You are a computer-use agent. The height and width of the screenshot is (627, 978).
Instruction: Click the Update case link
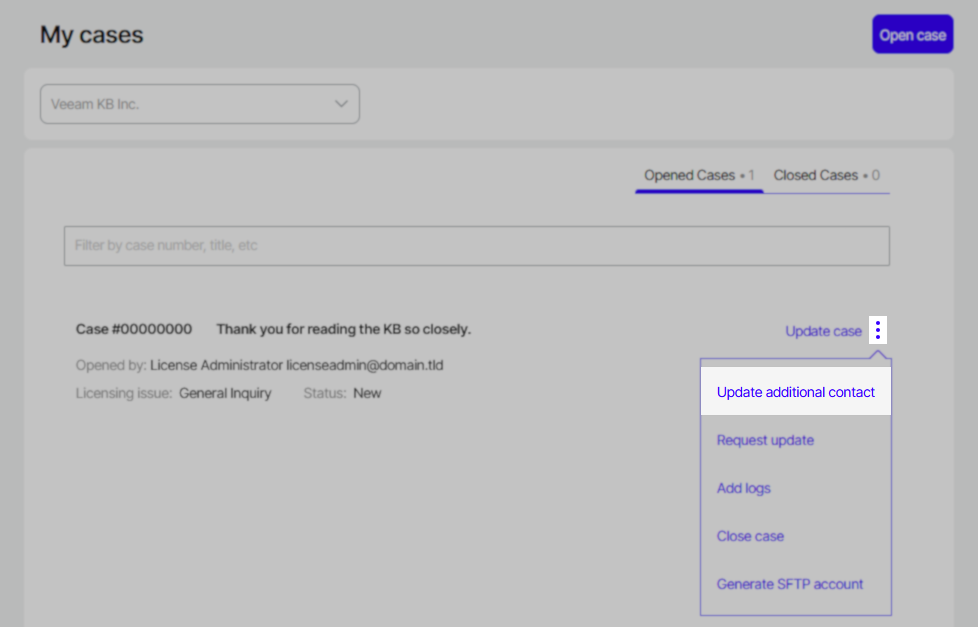pyautogui.click(x=823, y=330)
